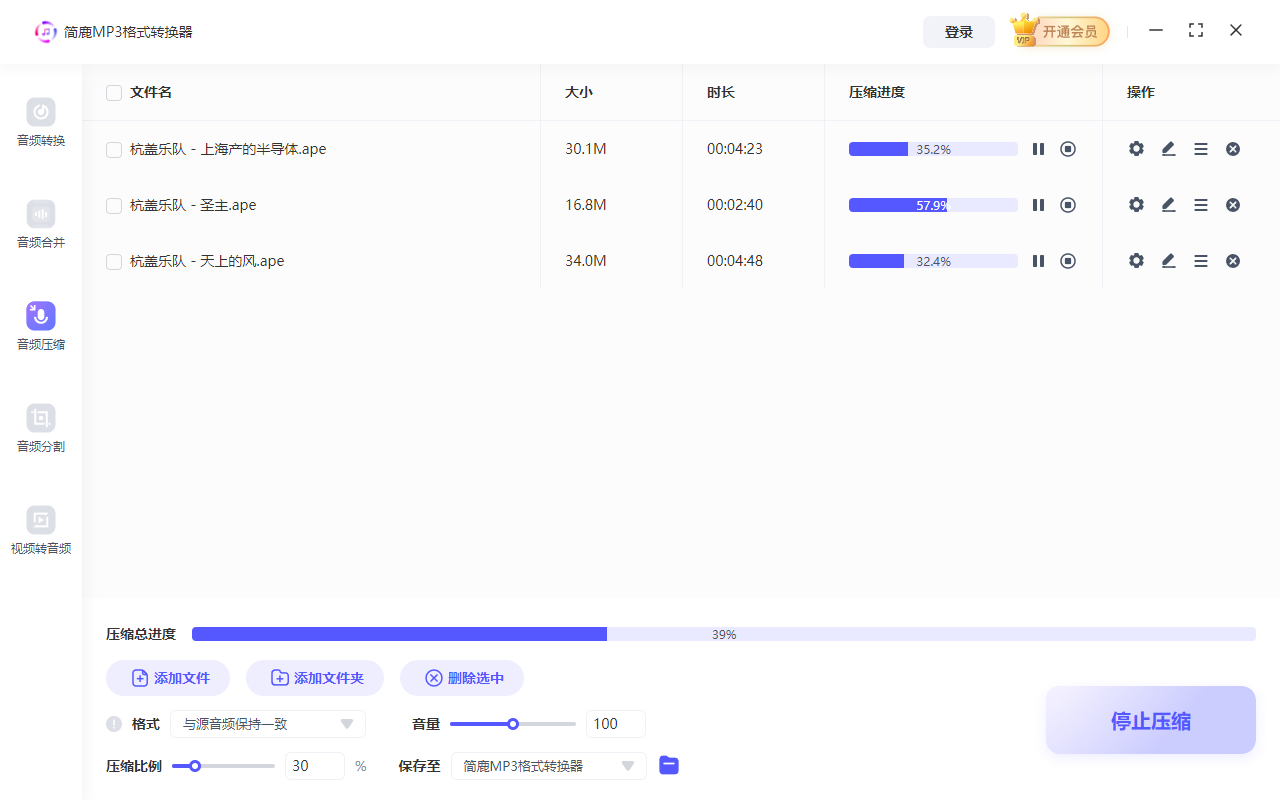Click the 登录 button at top

pyautogui.click(x=958, y=31)
